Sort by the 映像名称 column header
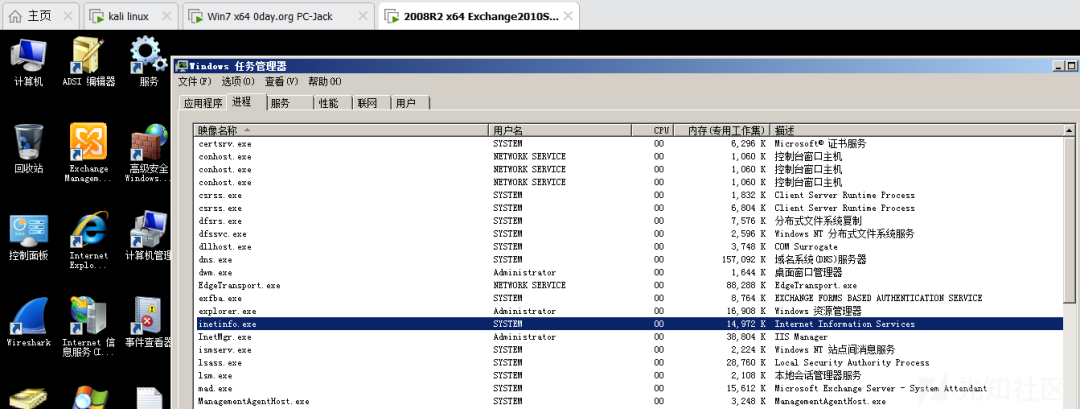This screenshot has height=409, width=1080. tap(342, 130)
